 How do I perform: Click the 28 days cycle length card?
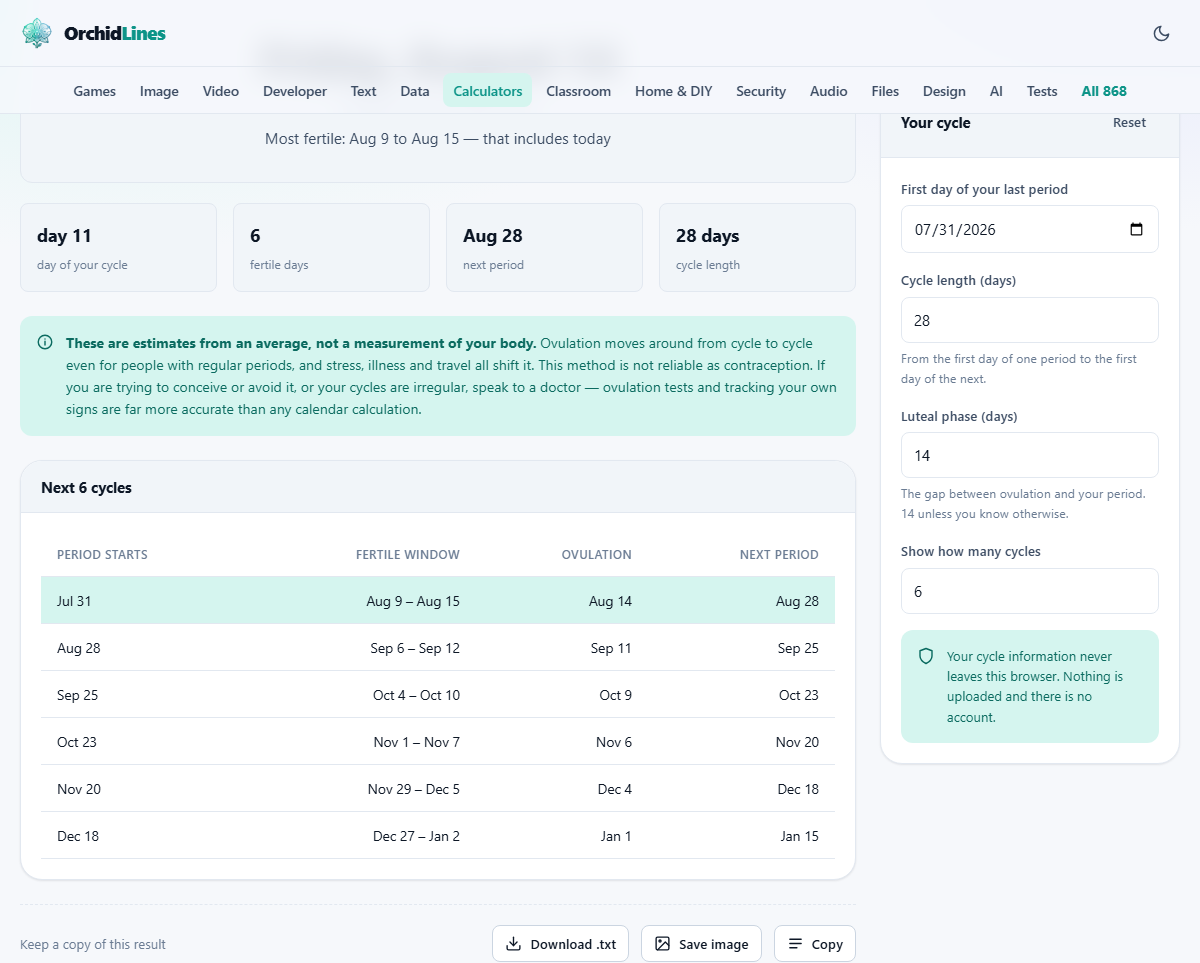pyautogui.click(x=757, y=248)
